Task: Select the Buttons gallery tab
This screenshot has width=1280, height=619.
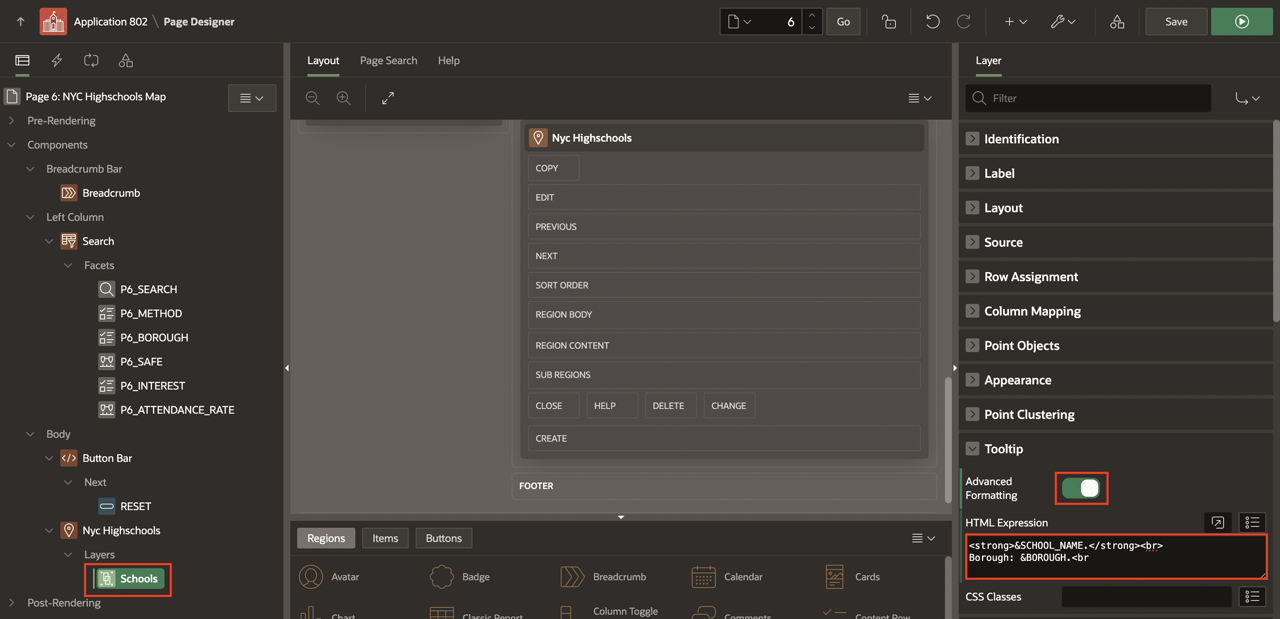Action: (x=443, y=538)
